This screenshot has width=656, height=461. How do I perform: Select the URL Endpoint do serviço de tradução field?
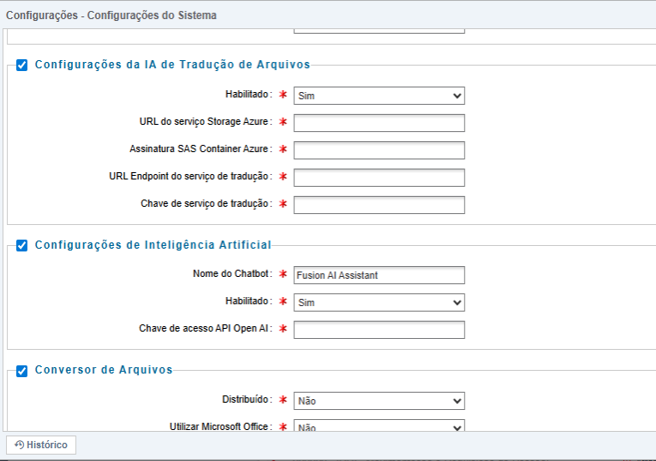pos(379,177)
